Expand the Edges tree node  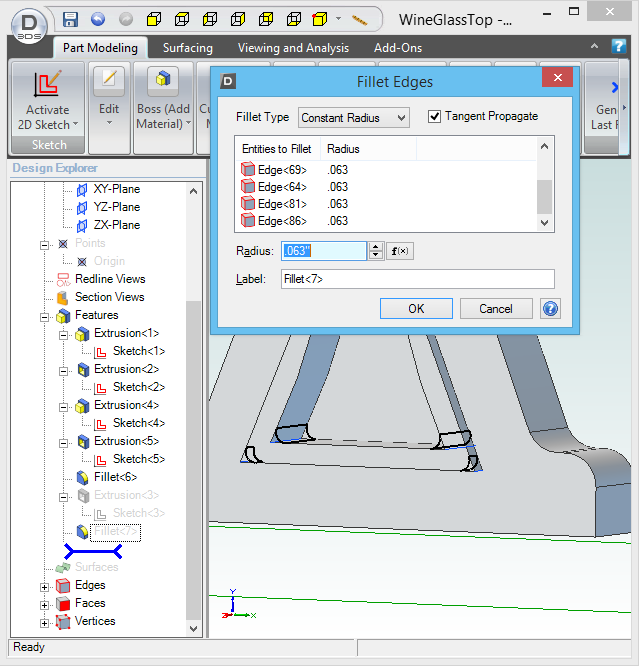(x=44, y=587)
